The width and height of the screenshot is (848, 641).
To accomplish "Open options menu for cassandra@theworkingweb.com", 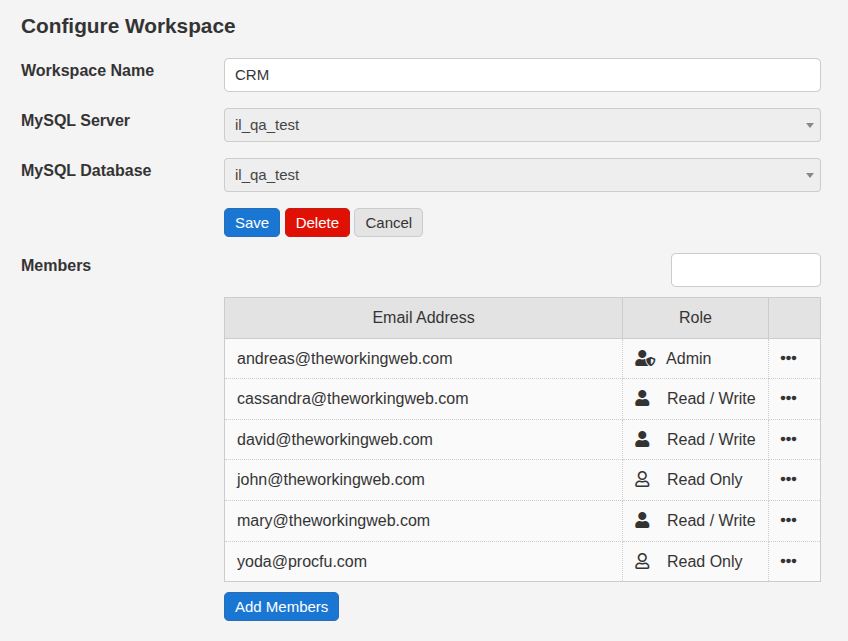I will (x=788, y=398).
